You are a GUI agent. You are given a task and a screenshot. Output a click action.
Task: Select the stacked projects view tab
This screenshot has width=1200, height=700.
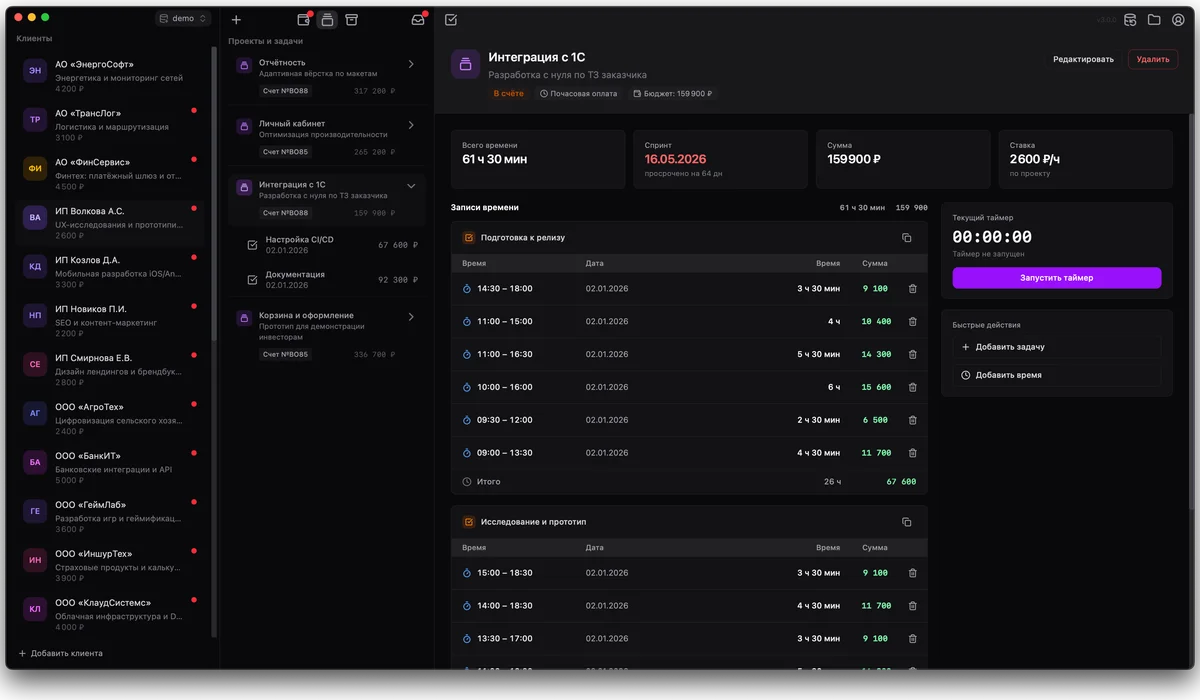click(x=327, y=19)
